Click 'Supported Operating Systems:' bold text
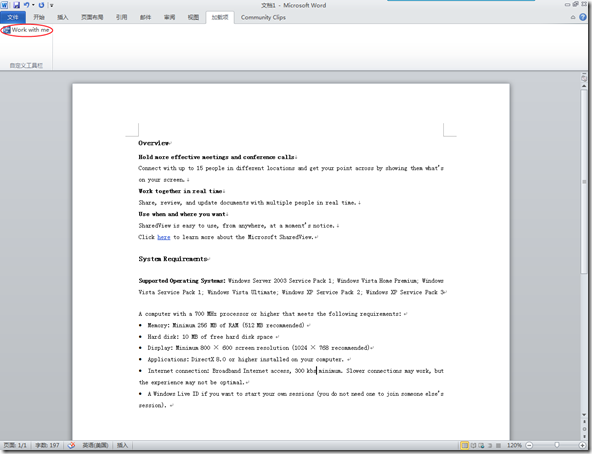This screenshot has height=454, width=592. 182,280
